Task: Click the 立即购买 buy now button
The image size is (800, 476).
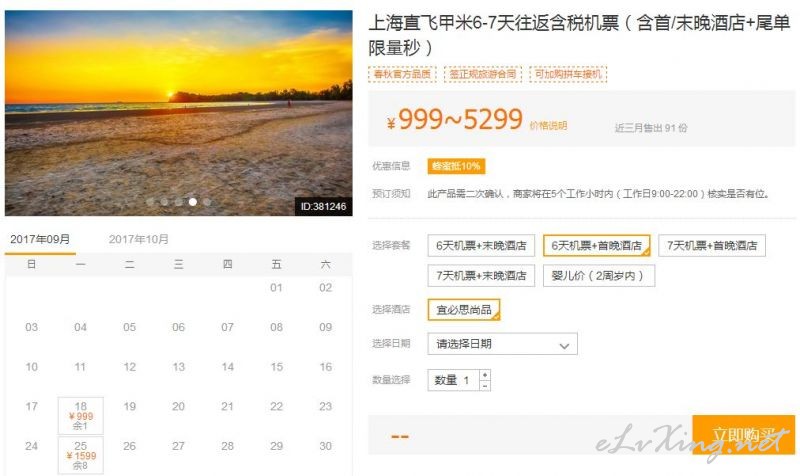Action: tap(743, 435)
